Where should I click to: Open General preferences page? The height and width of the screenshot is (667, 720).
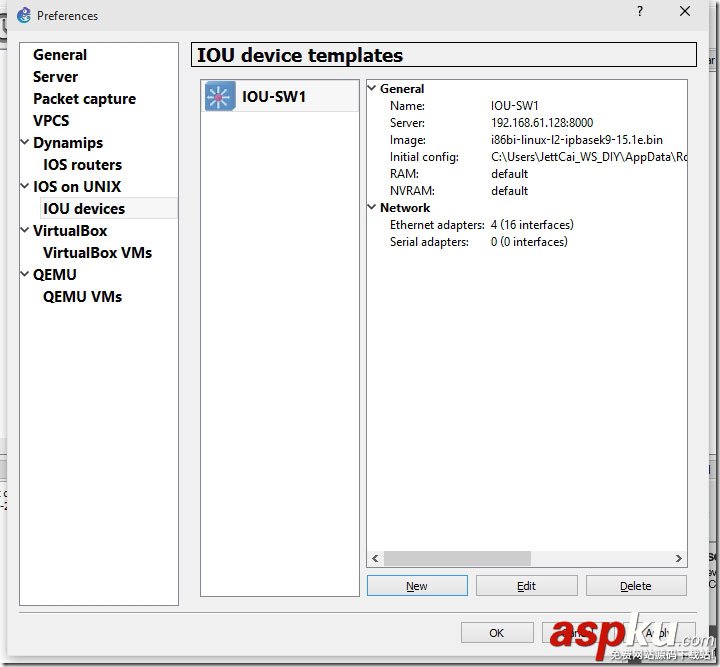pyautogui.click(x=60, y=55)
